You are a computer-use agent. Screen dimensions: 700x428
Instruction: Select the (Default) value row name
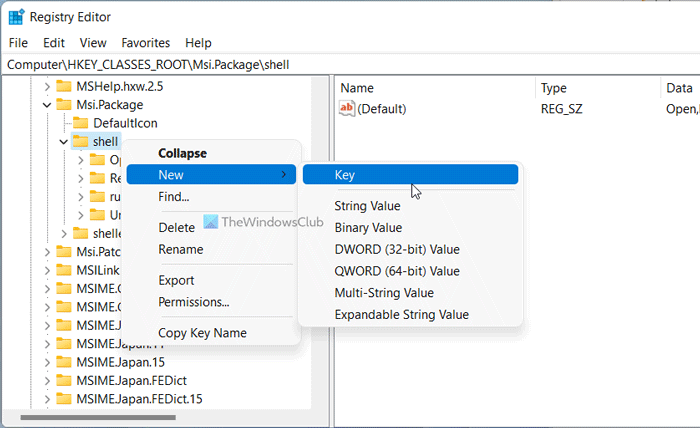[x=382, y=109]
